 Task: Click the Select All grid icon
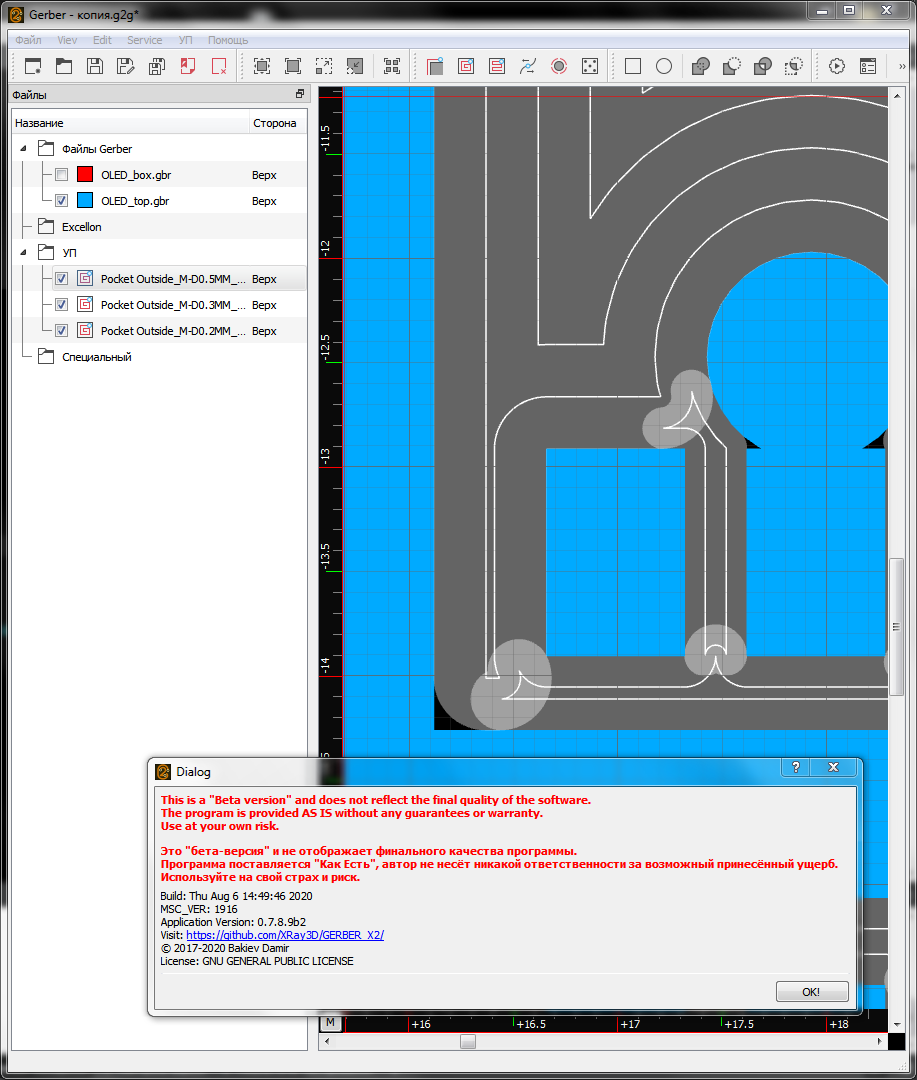[x=392, y=66]
